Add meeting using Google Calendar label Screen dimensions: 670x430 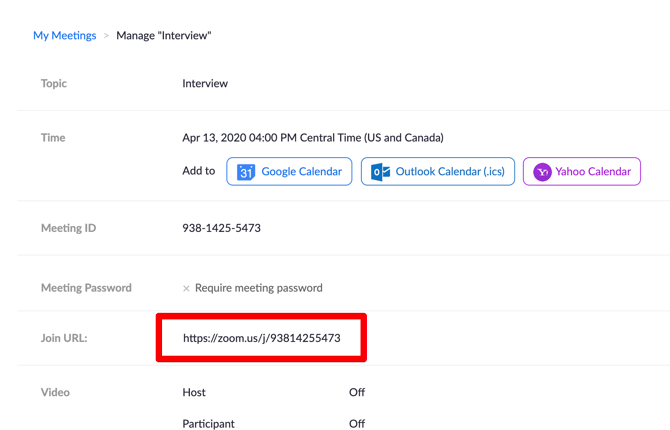click(301, 172)
